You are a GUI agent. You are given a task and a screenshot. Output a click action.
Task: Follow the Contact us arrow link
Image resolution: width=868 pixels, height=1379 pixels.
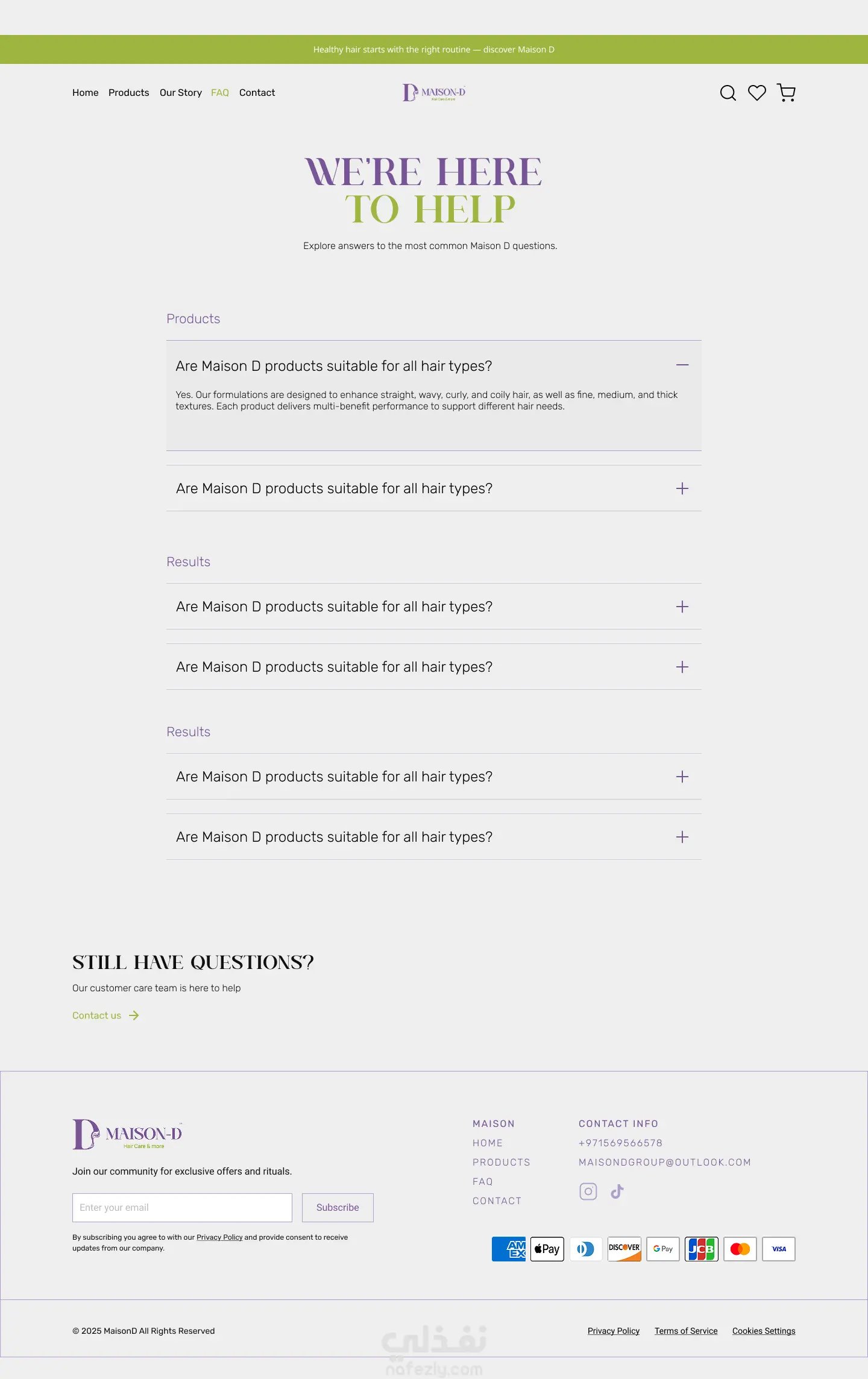pyautogui.click(x=106, y=1015)
